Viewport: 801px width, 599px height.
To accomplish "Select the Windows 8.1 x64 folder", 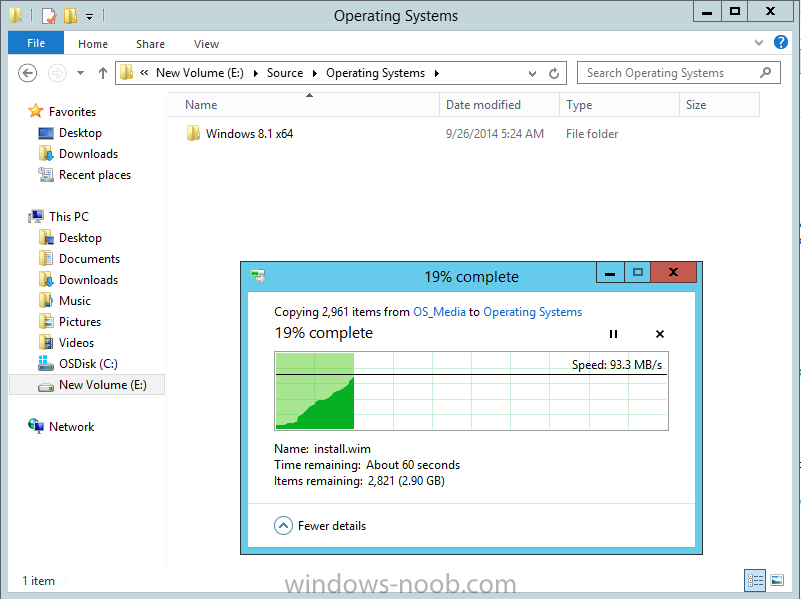I will [249, 134].
